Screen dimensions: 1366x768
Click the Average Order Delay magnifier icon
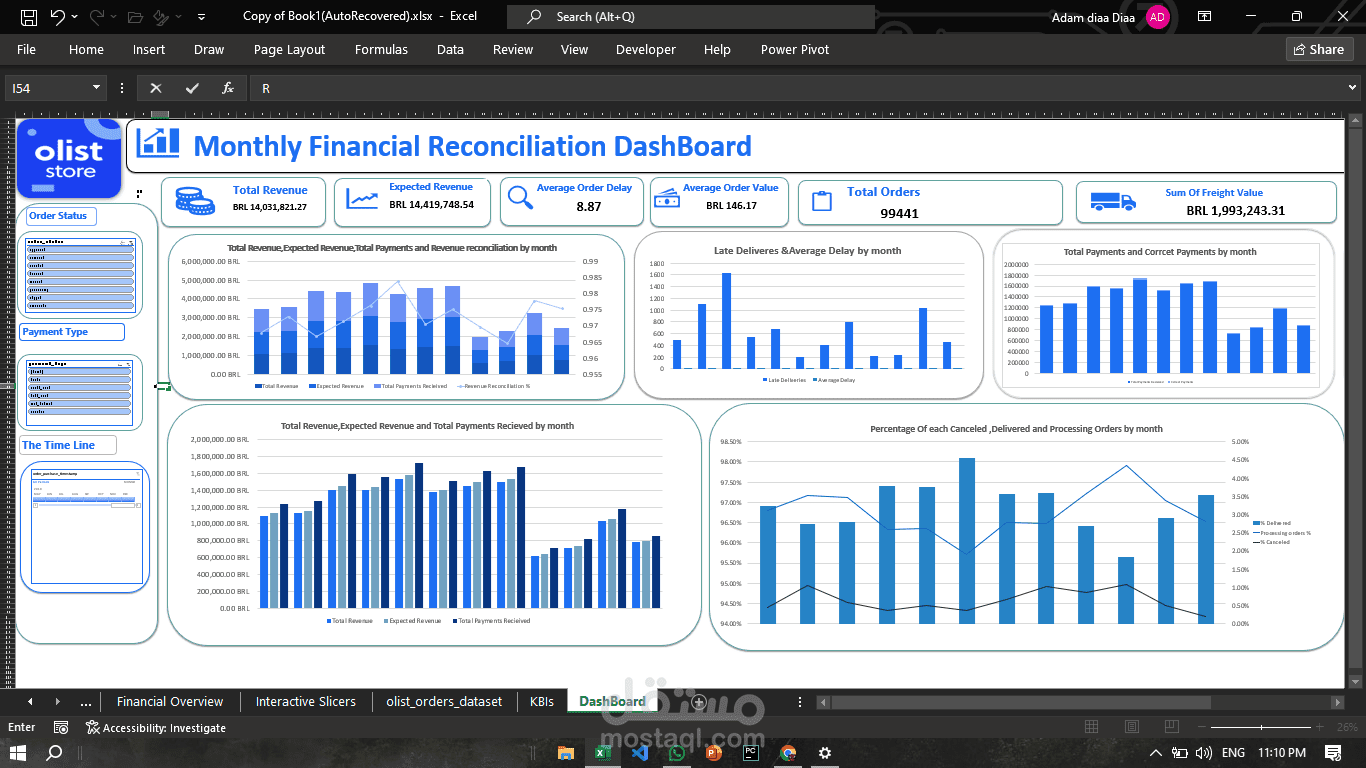coord(520,198)
